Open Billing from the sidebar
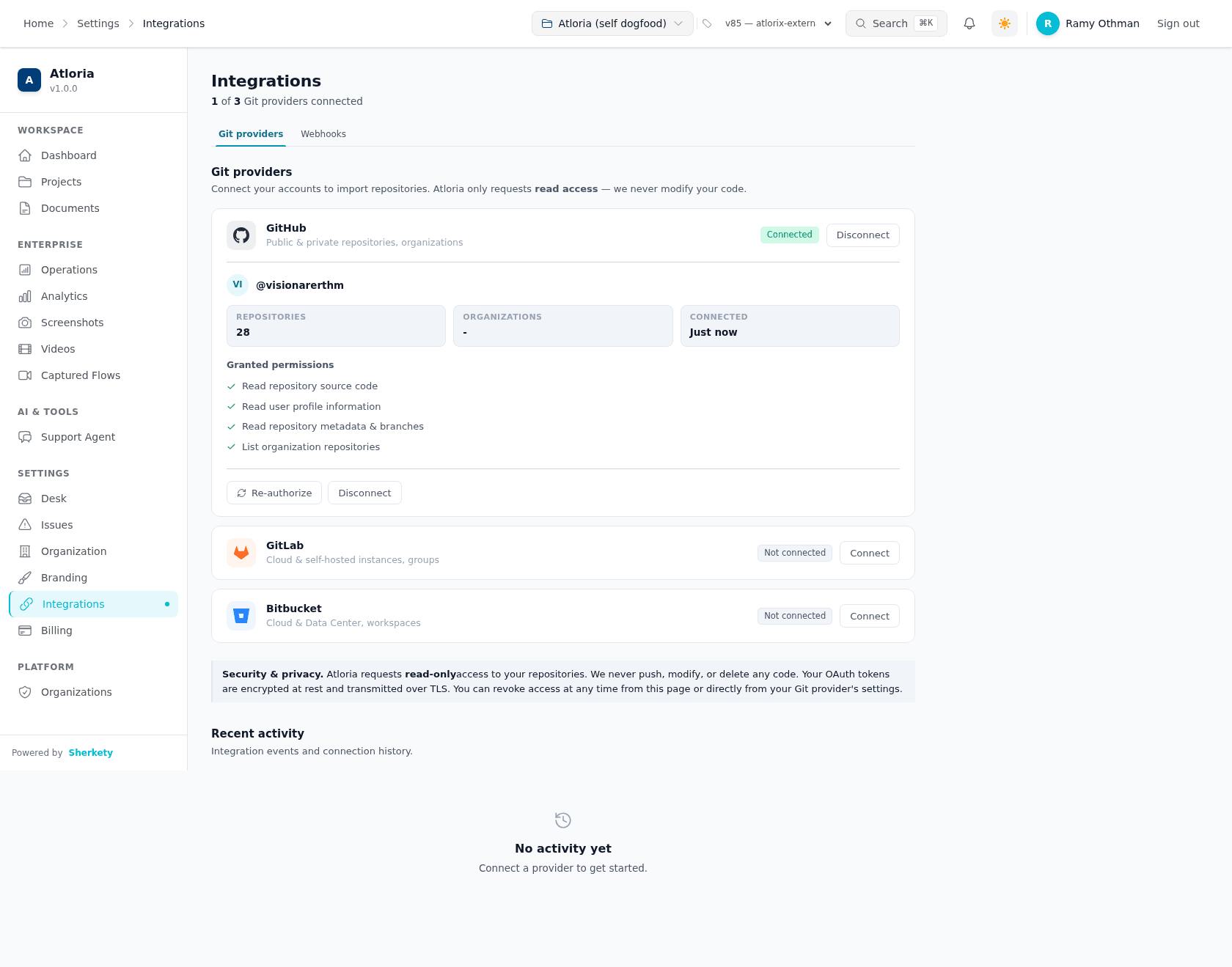This screenshot has width=1232, height=967. [94, 630]
